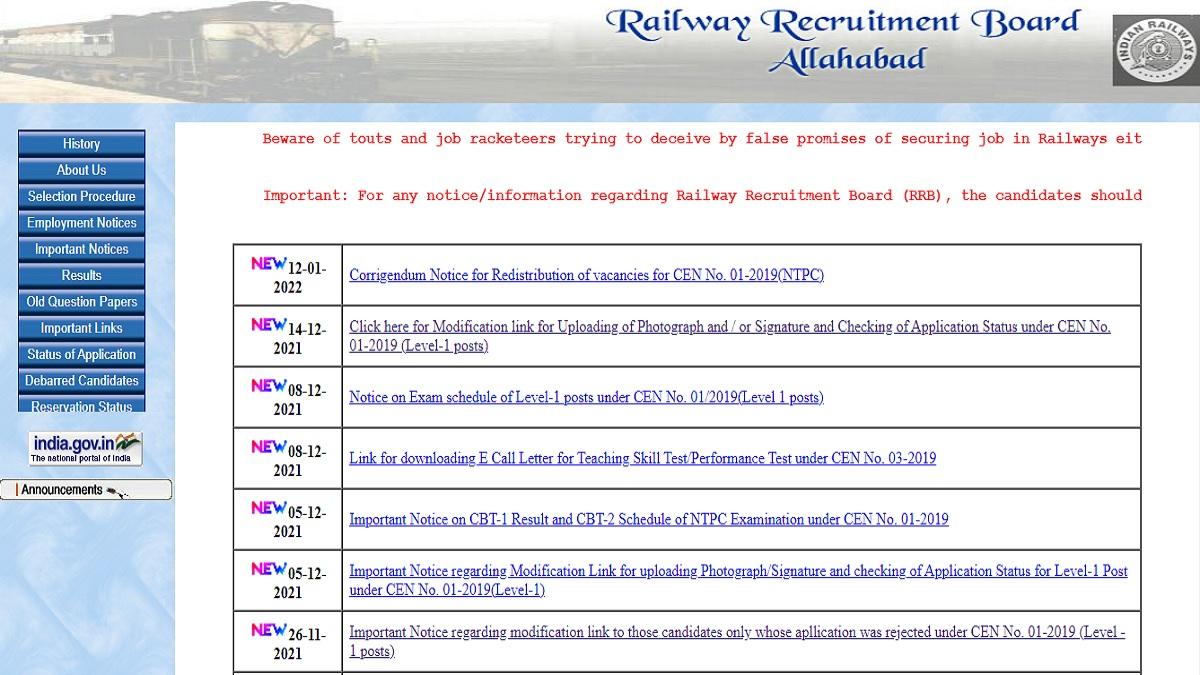Open Old Question Papers
This screenshot has height=675, width=1200.
(x=81, y=301)
